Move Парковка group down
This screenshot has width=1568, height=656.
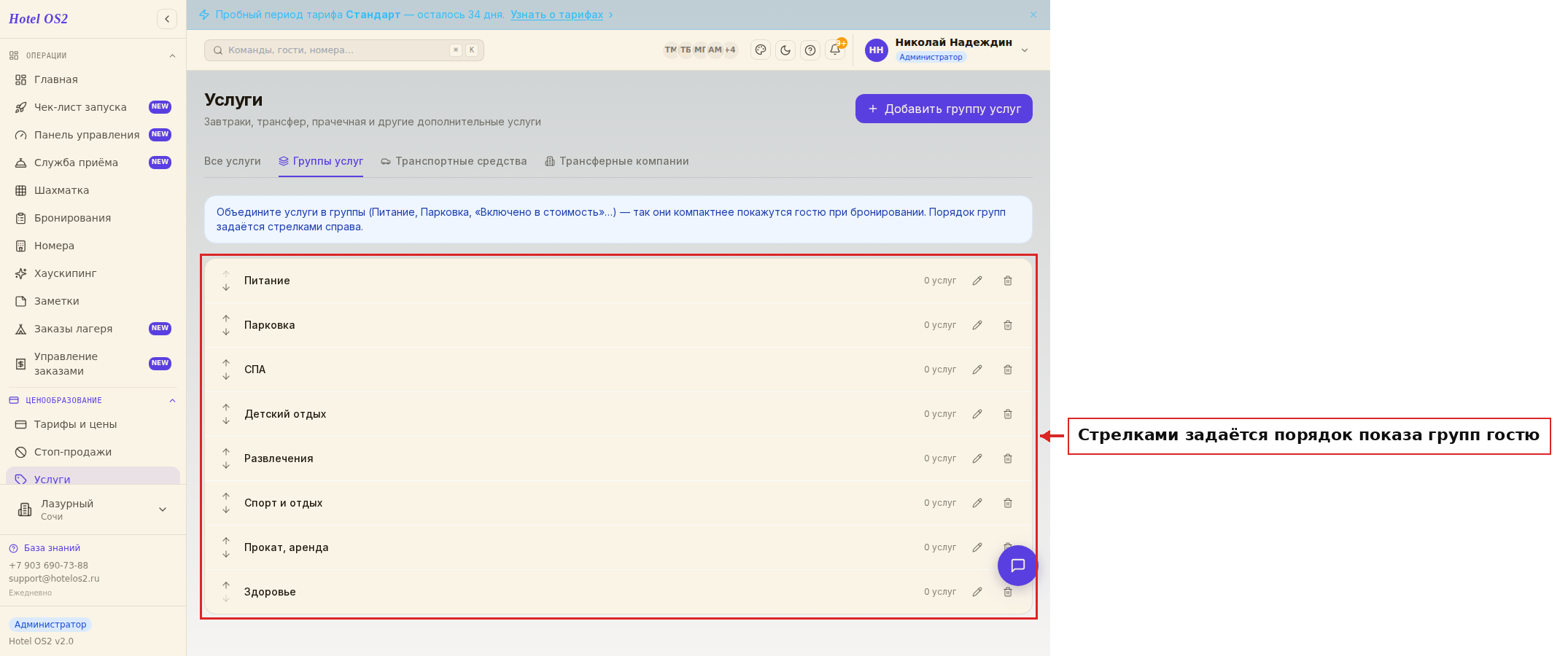click(x=226, y=332)
